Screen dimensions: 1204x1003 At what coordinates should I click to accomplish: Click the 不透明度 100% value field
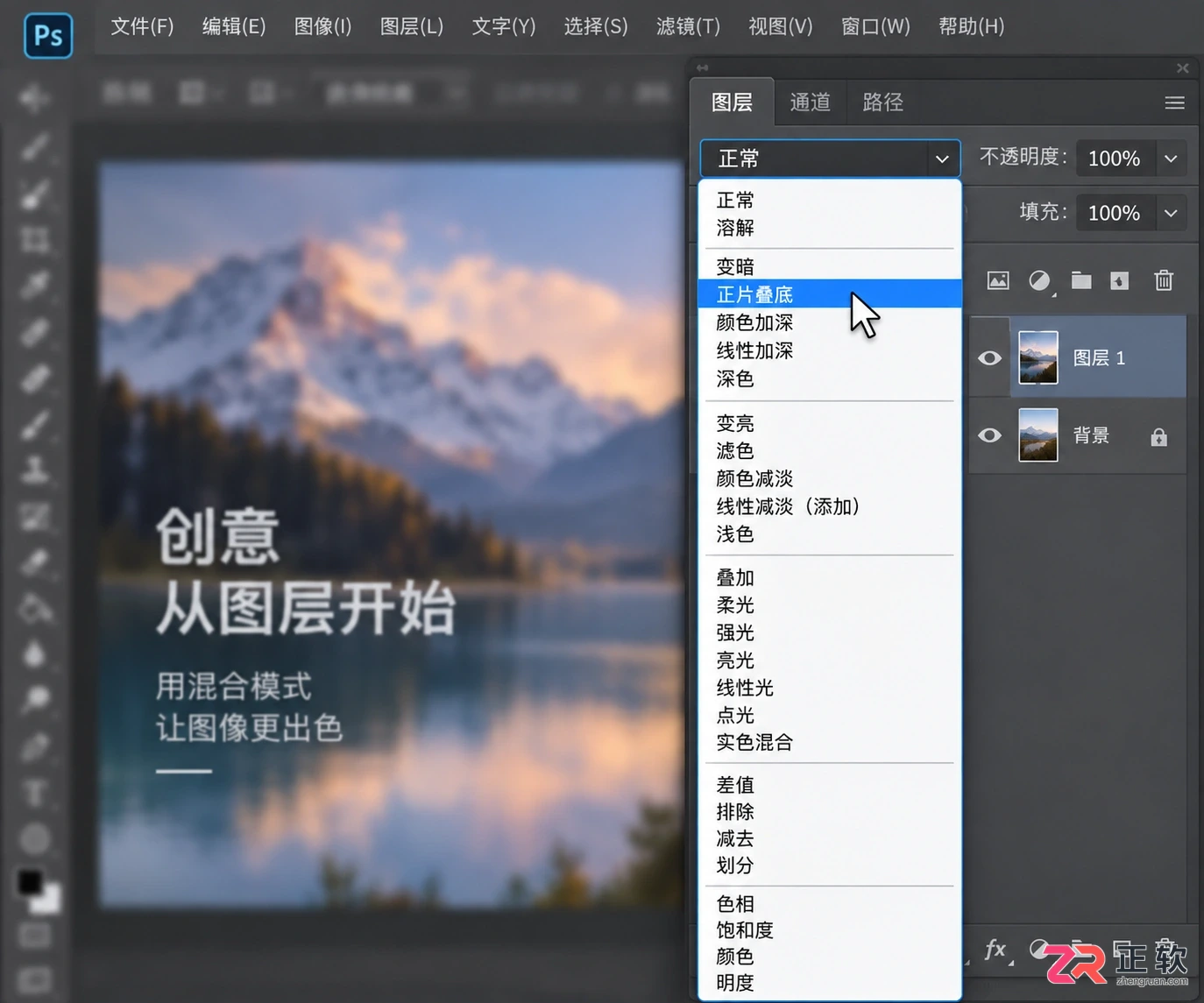click(1115, 159)
